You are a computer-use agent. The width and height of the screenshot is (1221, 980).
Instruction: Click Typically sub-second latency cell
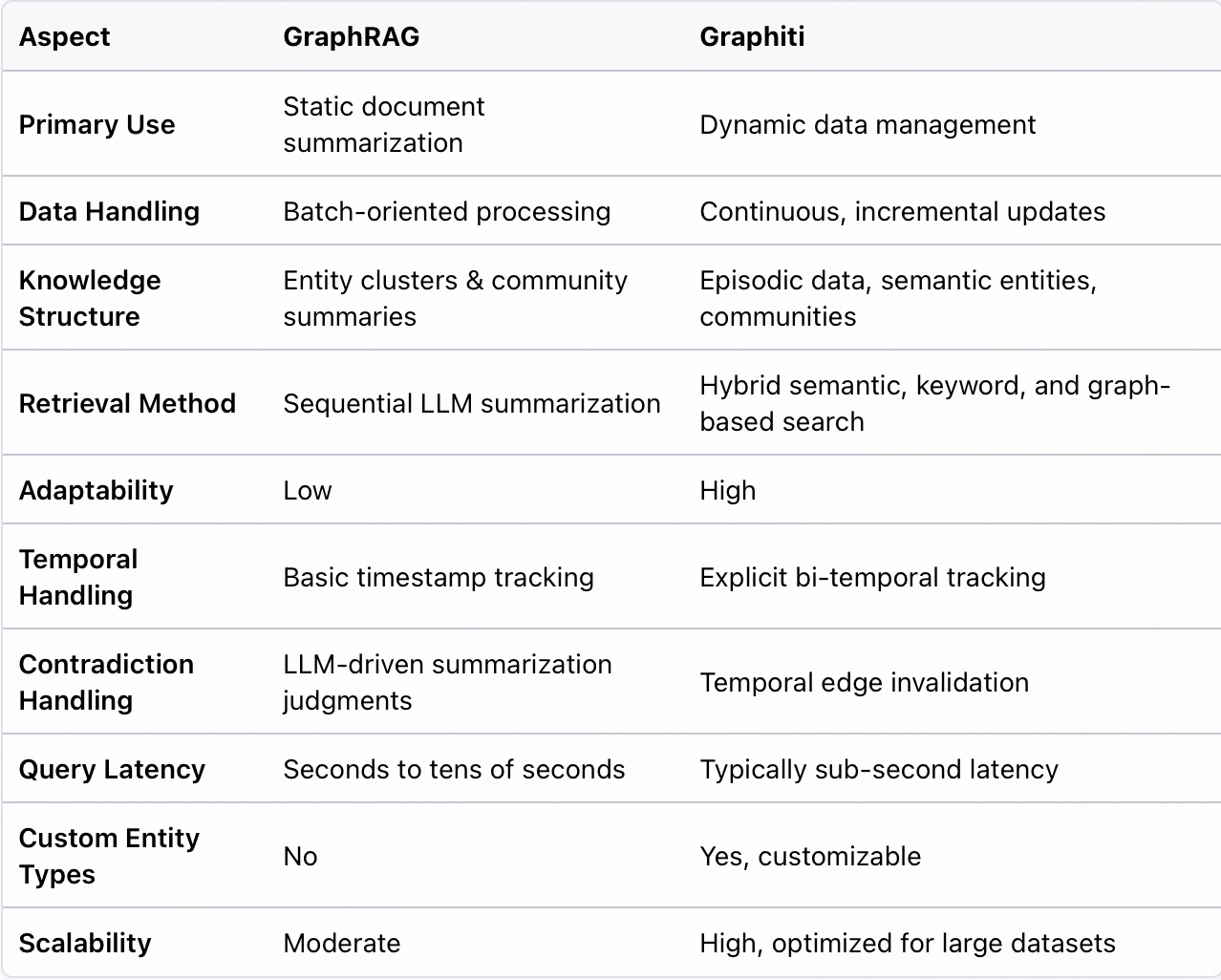(x=879, y=770)
